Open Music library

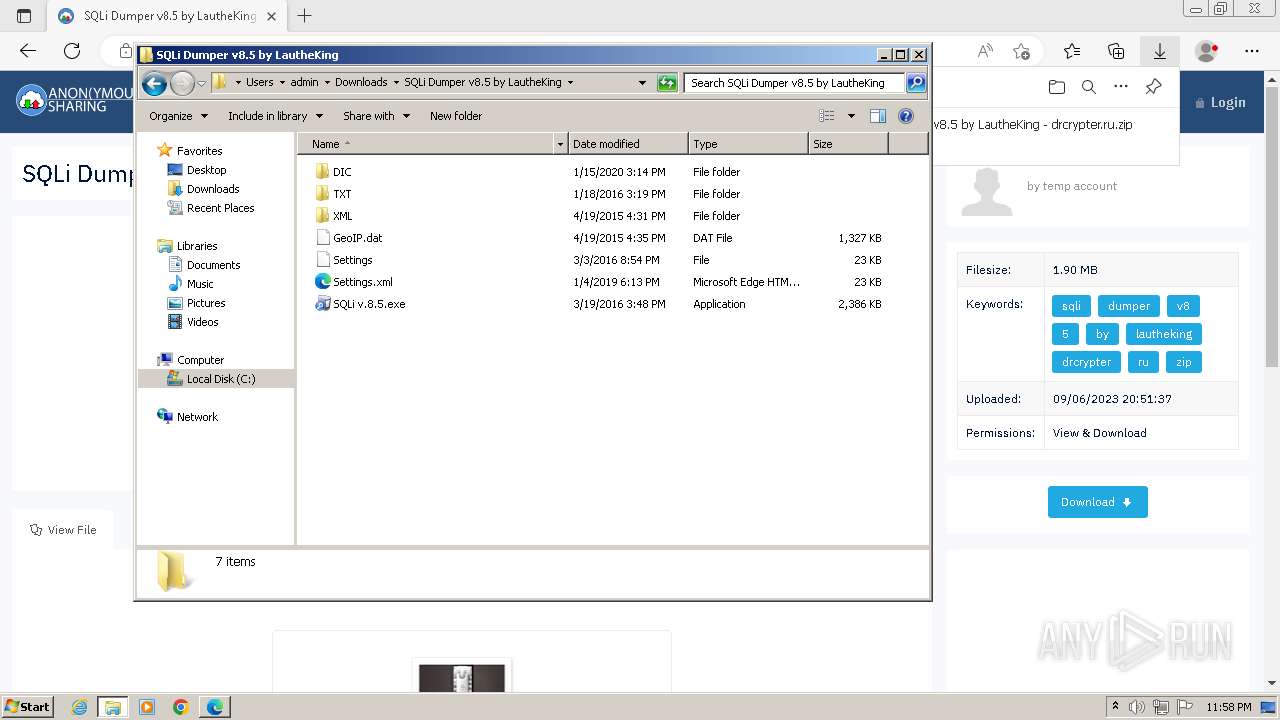(x=200, y=284)
